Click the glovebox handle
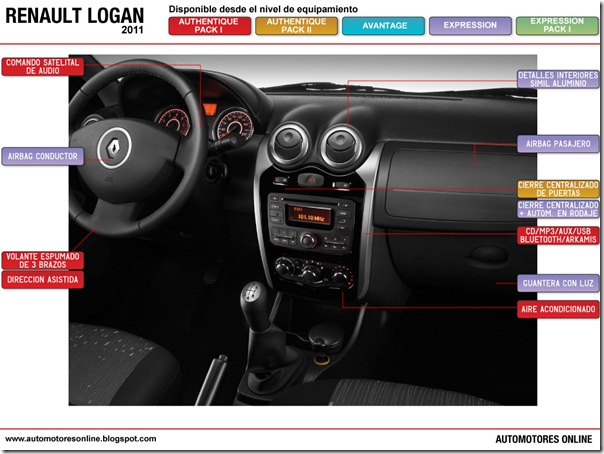Image resolution: width=604 pixels, height=454 pixels. point(488,255)
